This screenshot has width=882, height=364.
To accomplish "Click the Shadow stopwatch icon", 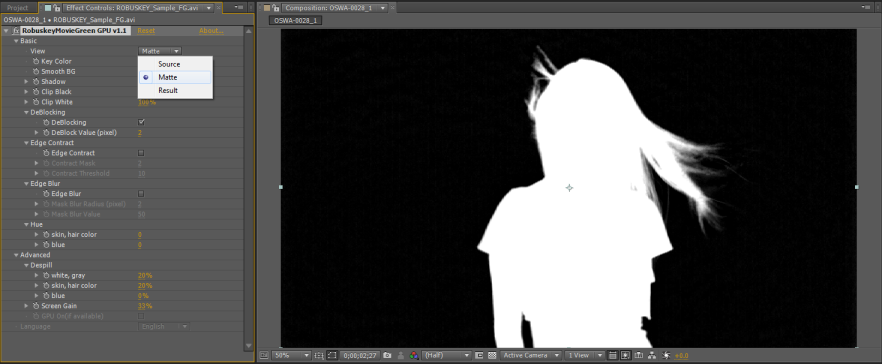I will coord(35,82).
